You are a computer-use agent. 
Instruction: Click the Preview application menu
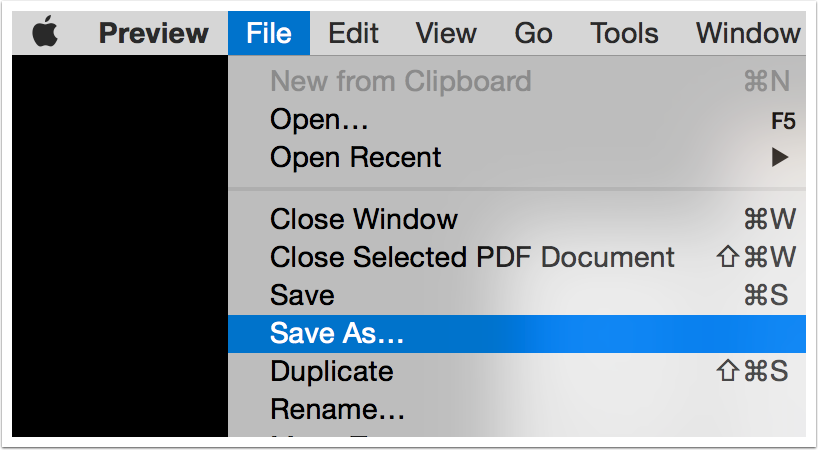[151, 34]
